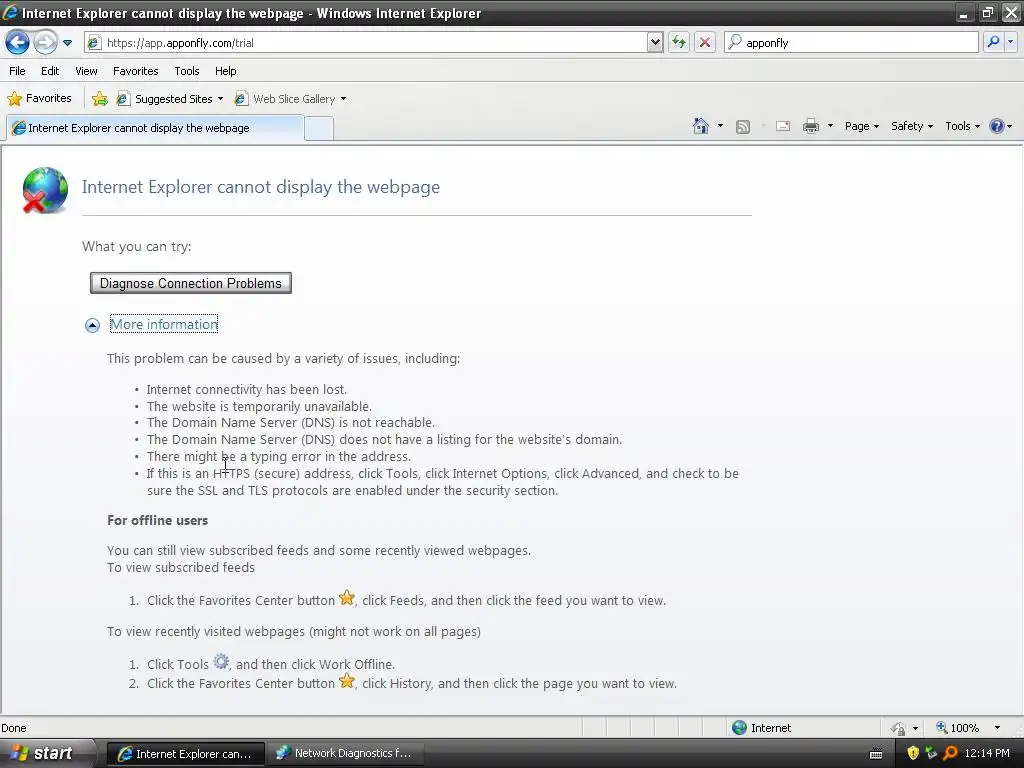Click the yellow security shield tray icon
Viewport: 1024px width, 768px height.
pos(913,753)
